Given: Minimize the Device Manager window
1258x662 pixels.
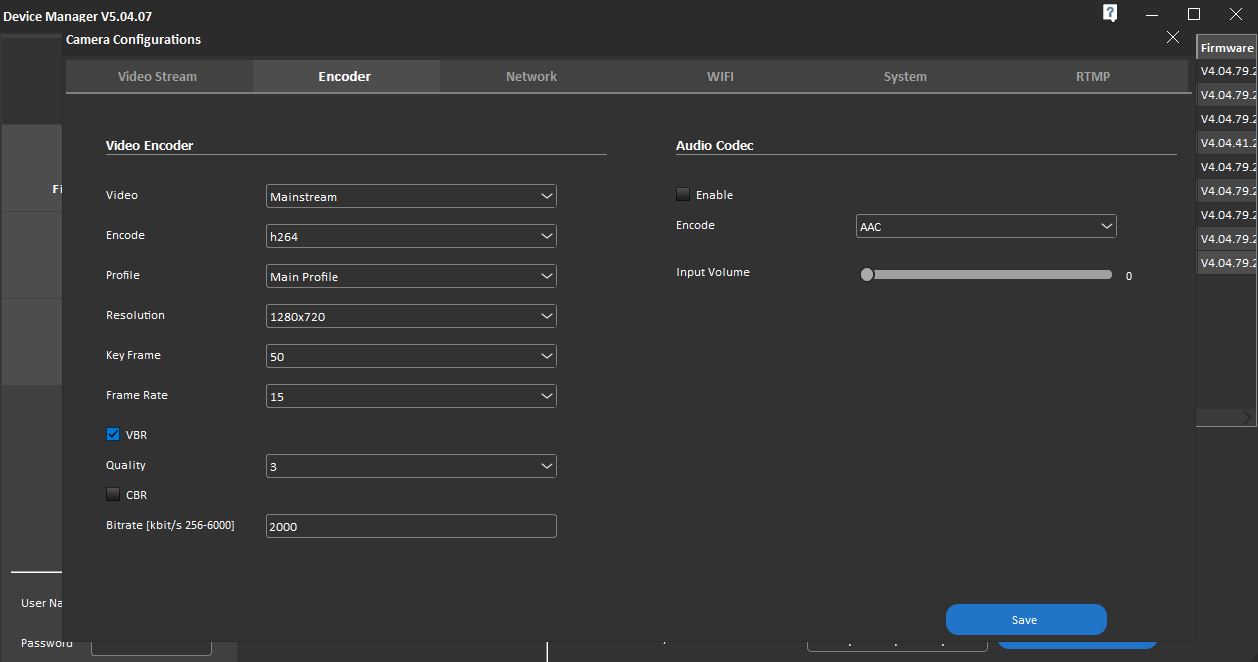Looking at the screenshot, I should pyautogui.click(x=1152, y=14).
